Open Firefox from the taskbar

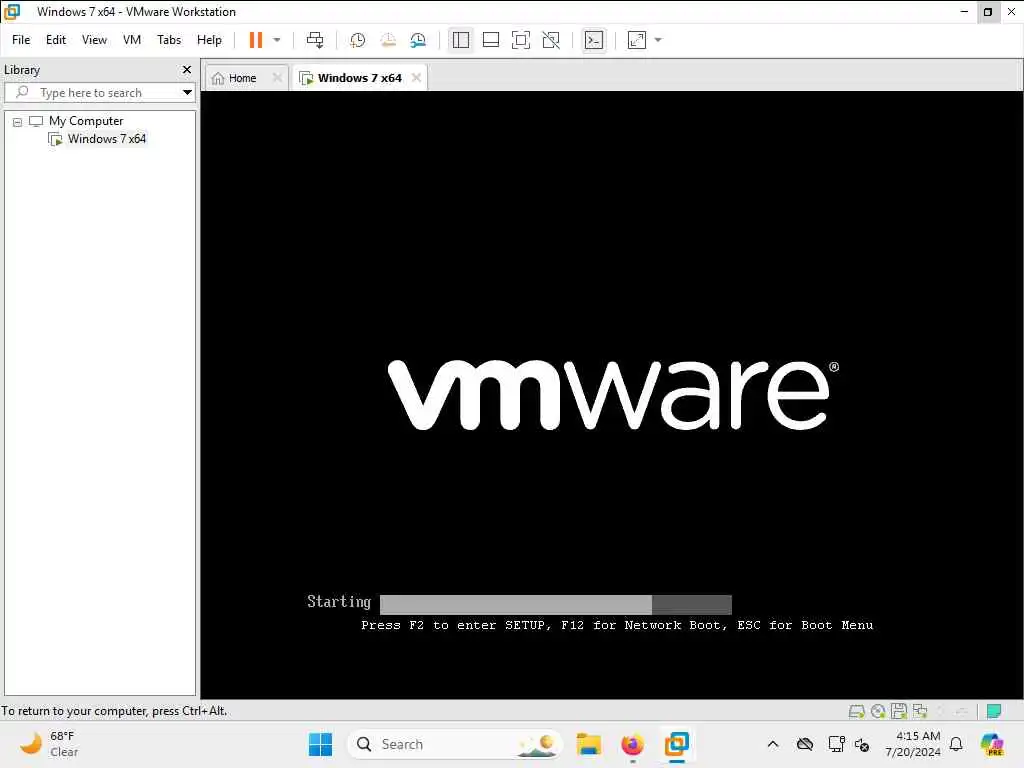(x=632, y=744)
